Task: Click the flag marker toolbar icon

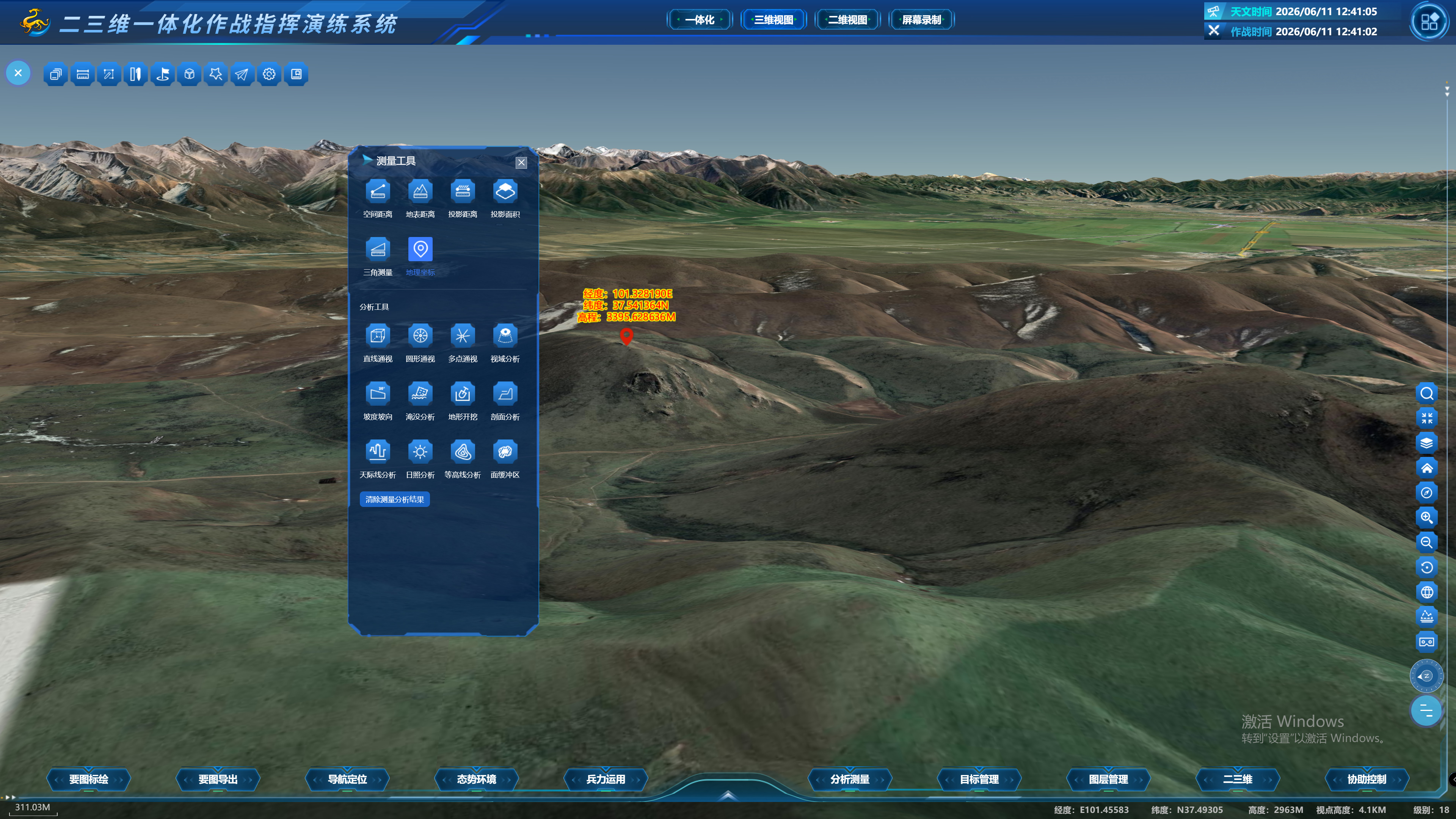Action: point(163,74)
